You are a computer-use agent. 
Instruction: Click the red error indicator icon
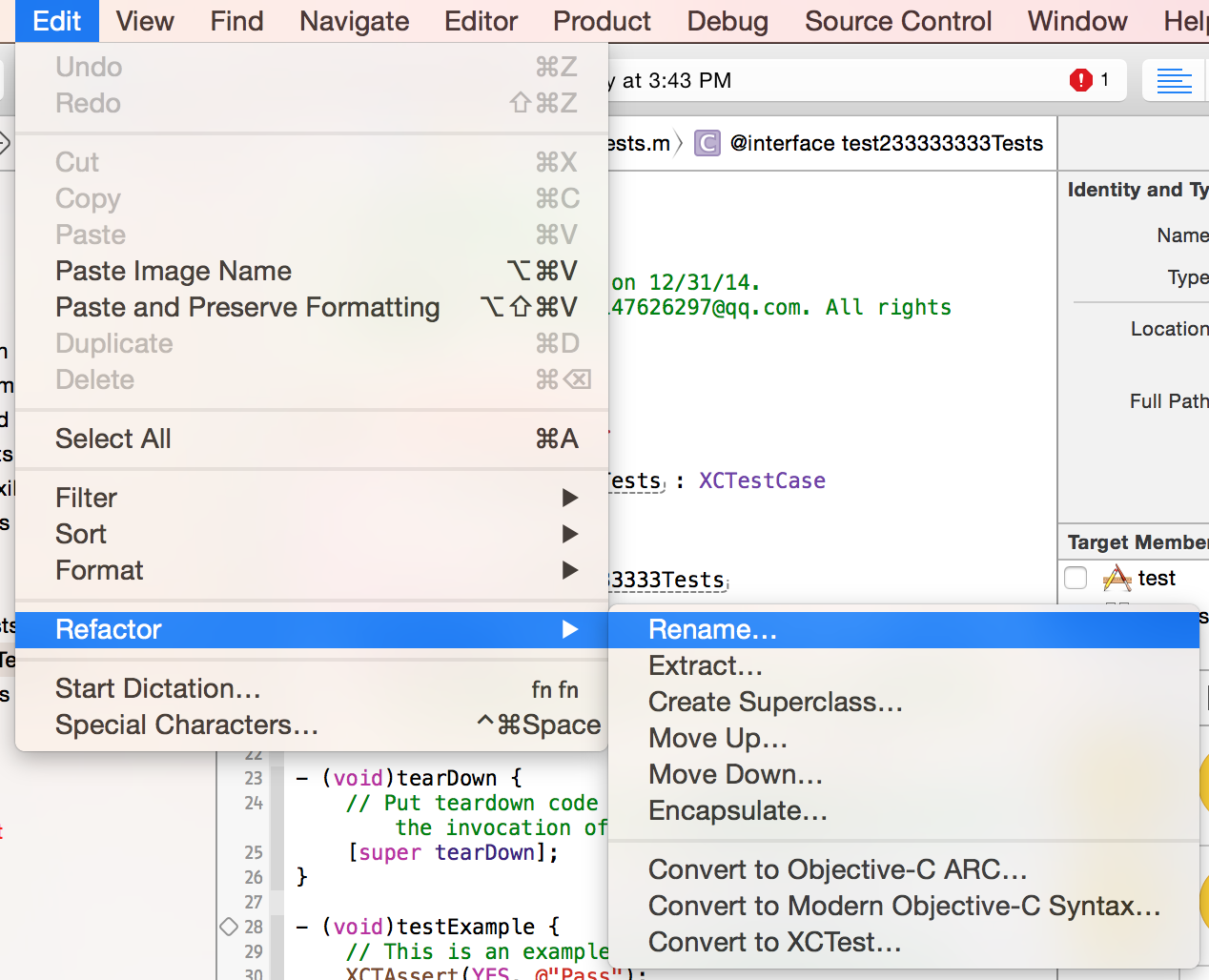click(1080, 80)
